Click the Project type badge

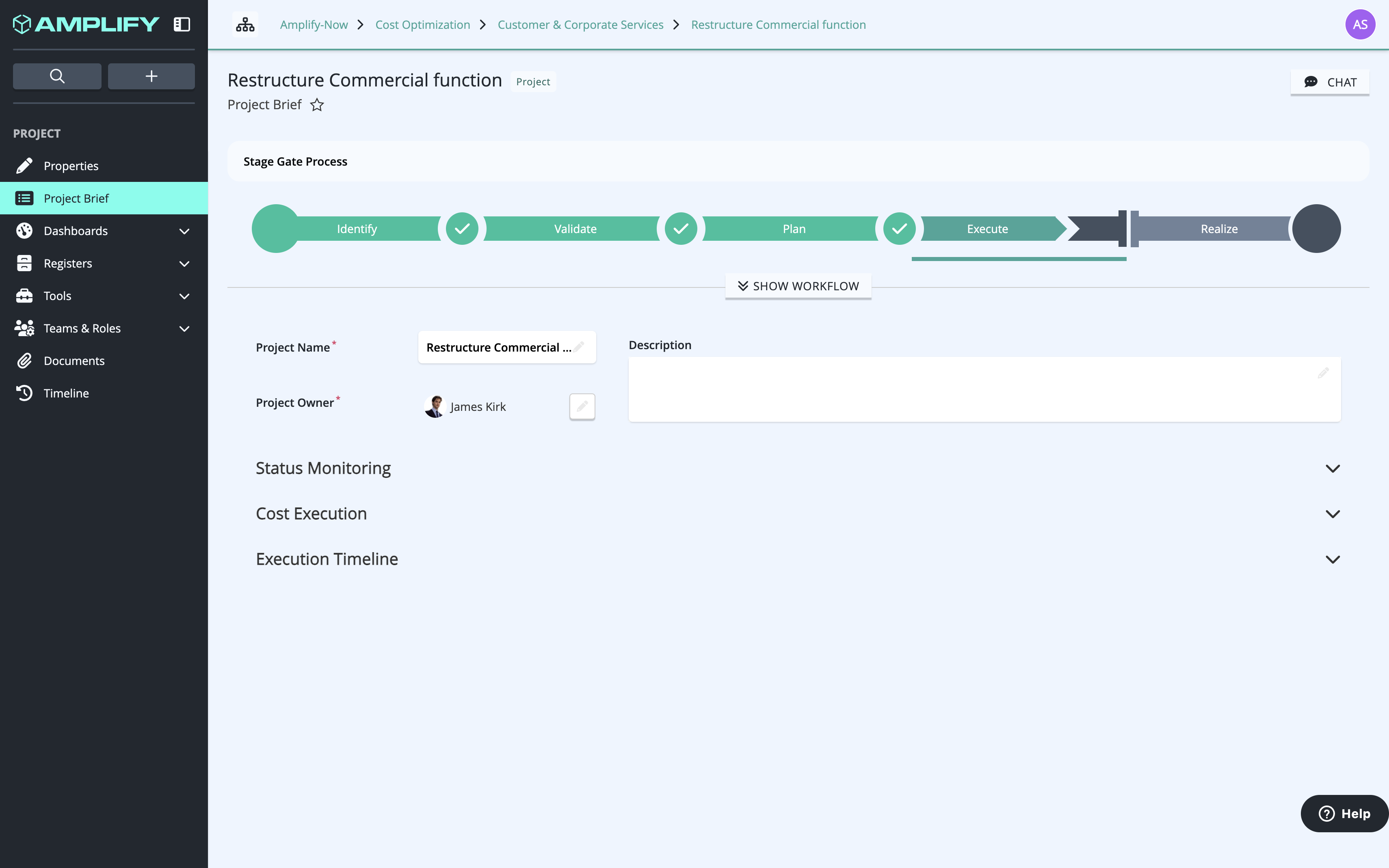click(533, 82)
